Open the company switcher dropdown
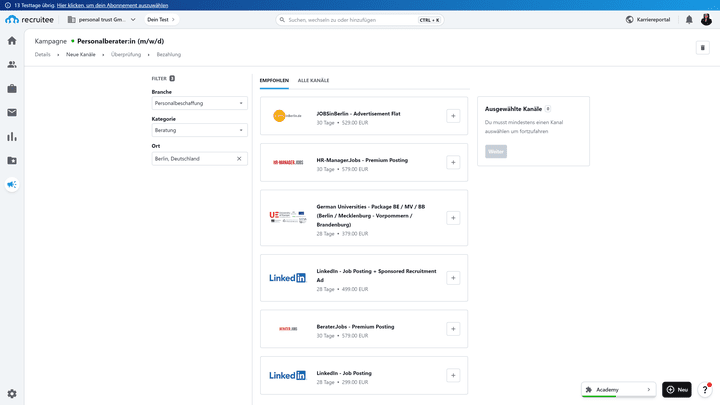The image size is (720, 405). [x=101, y=20]
